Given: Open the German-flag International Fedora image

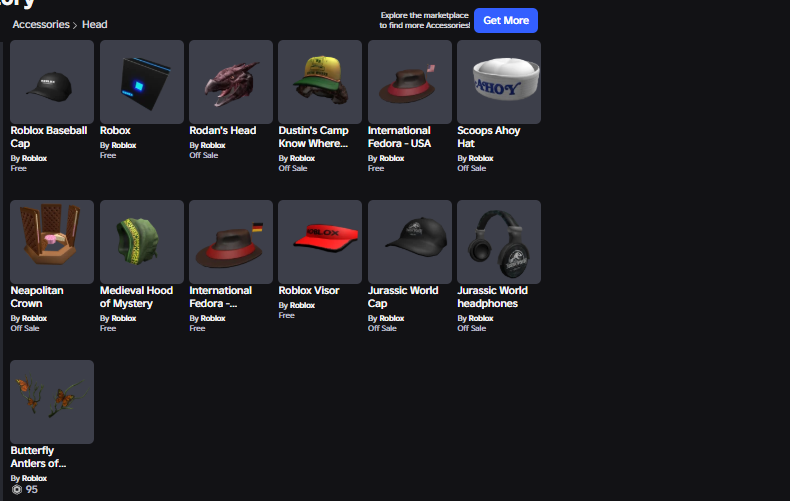Looking at the screenshot, I should 231,242.
